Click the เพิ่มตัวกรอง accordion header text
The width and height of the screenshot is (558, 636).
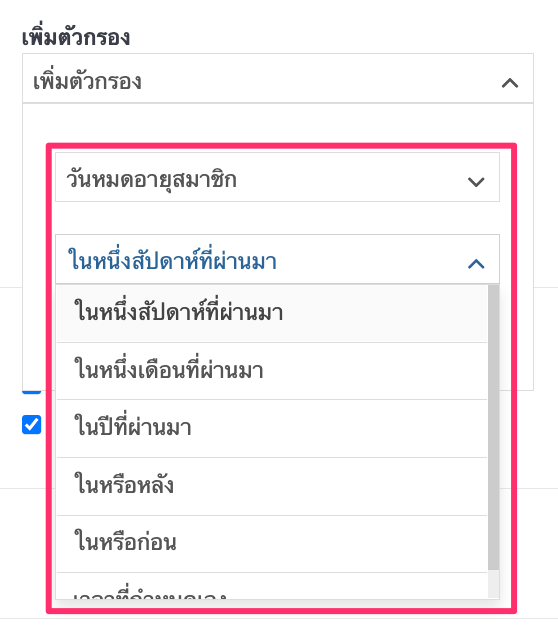(87, 81)
